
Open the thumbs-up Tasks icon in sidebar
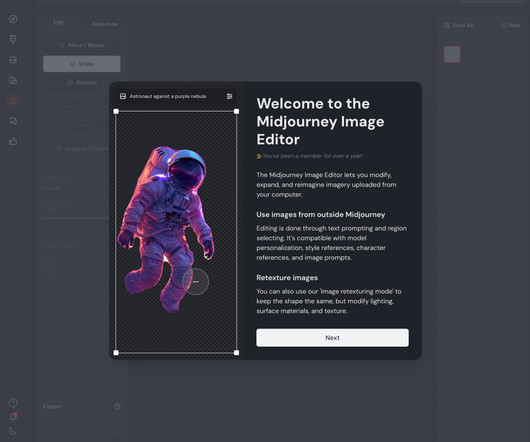[x=13, y=141]
